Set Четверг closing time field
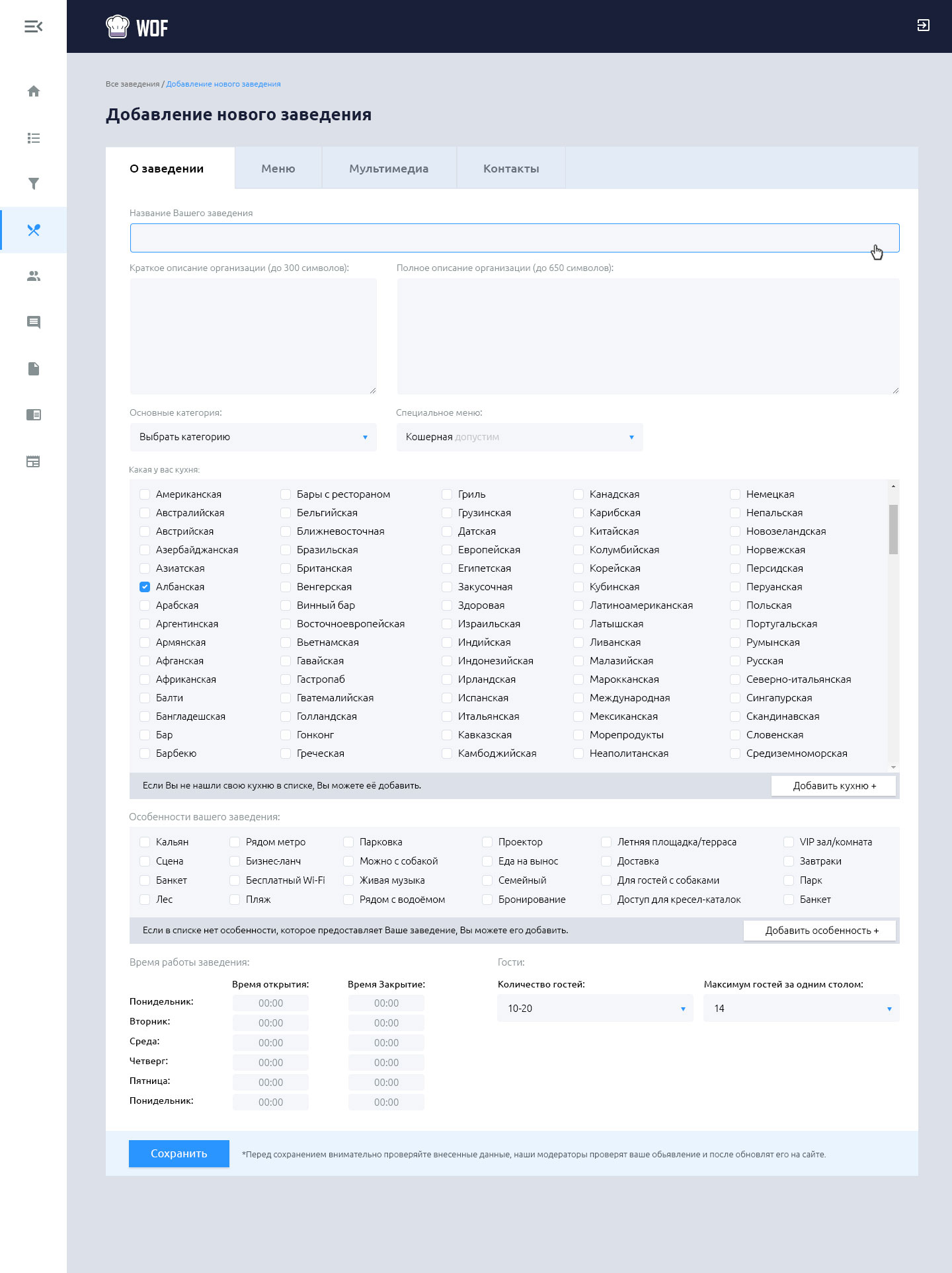 (x=386, y=1063)
